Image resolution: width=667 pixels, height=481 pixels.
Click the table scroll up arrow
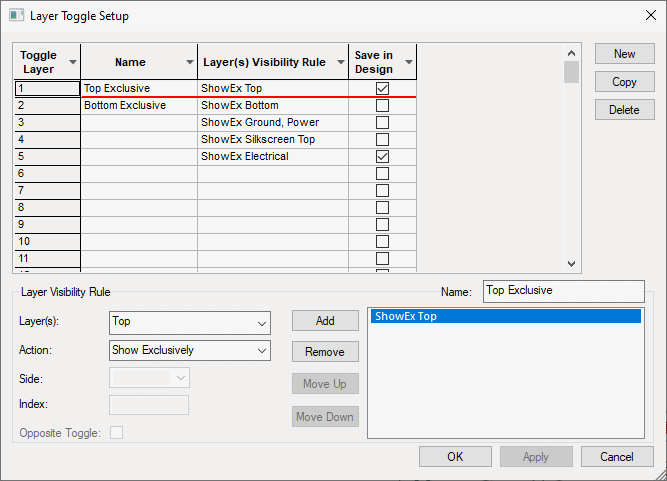click(x=571, y=53)
